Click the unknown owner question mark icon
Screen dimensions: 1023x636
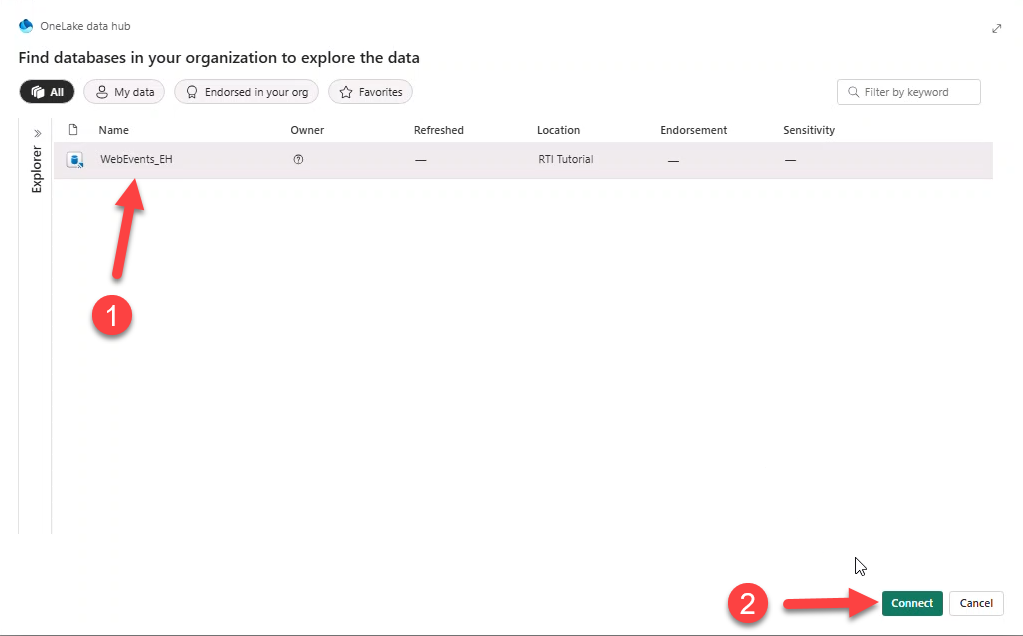(x=298, y=160)
